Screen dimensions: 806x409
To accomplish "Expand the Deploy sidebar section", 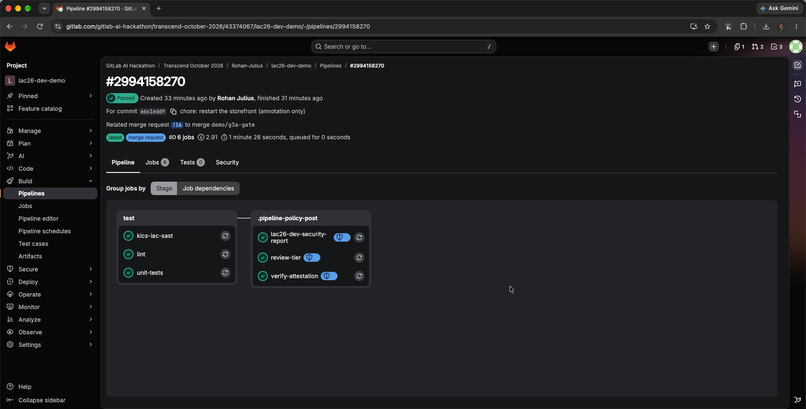I will tap(50, 282).
